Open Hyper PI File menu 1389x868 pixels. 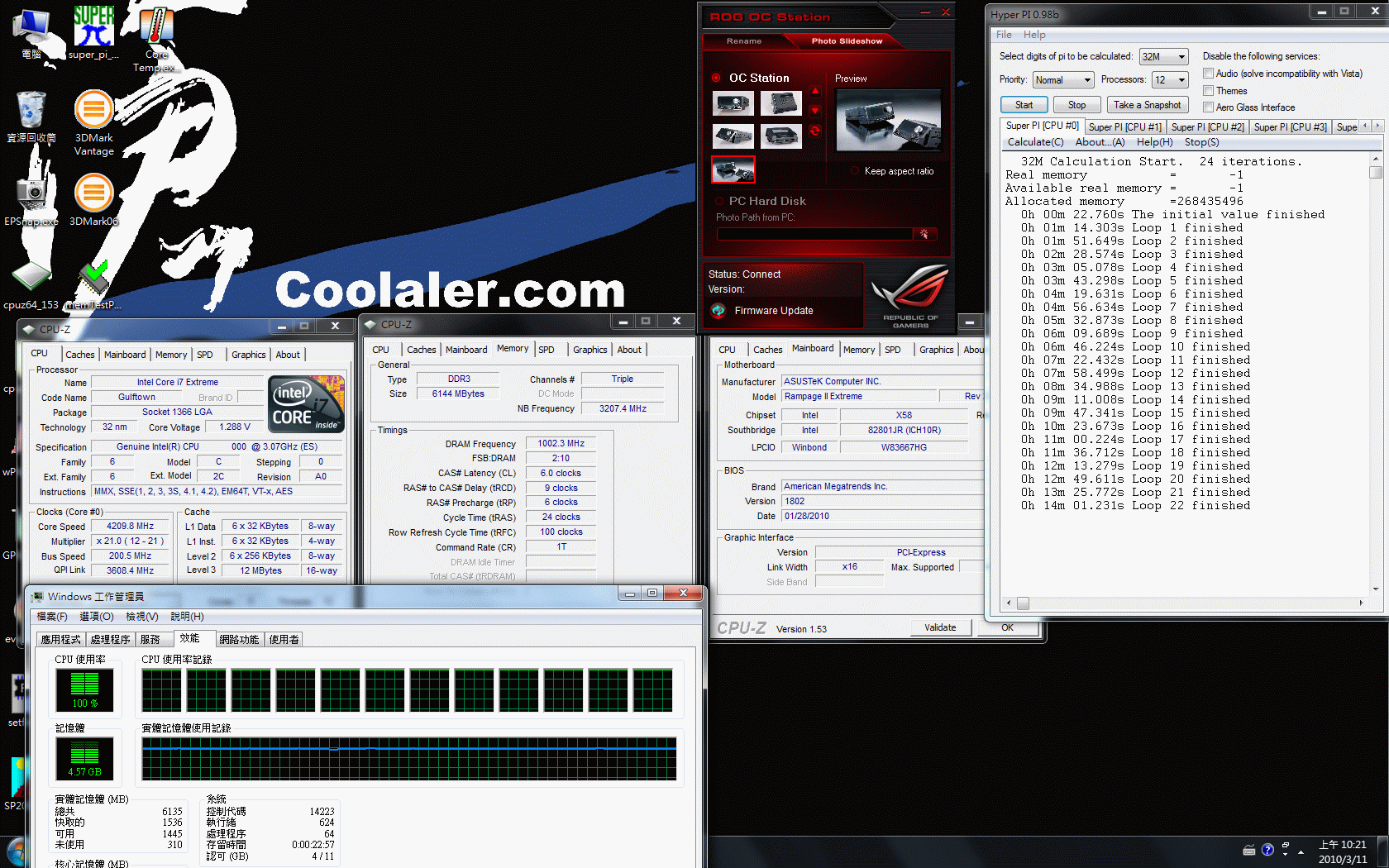pos(1004,35)
